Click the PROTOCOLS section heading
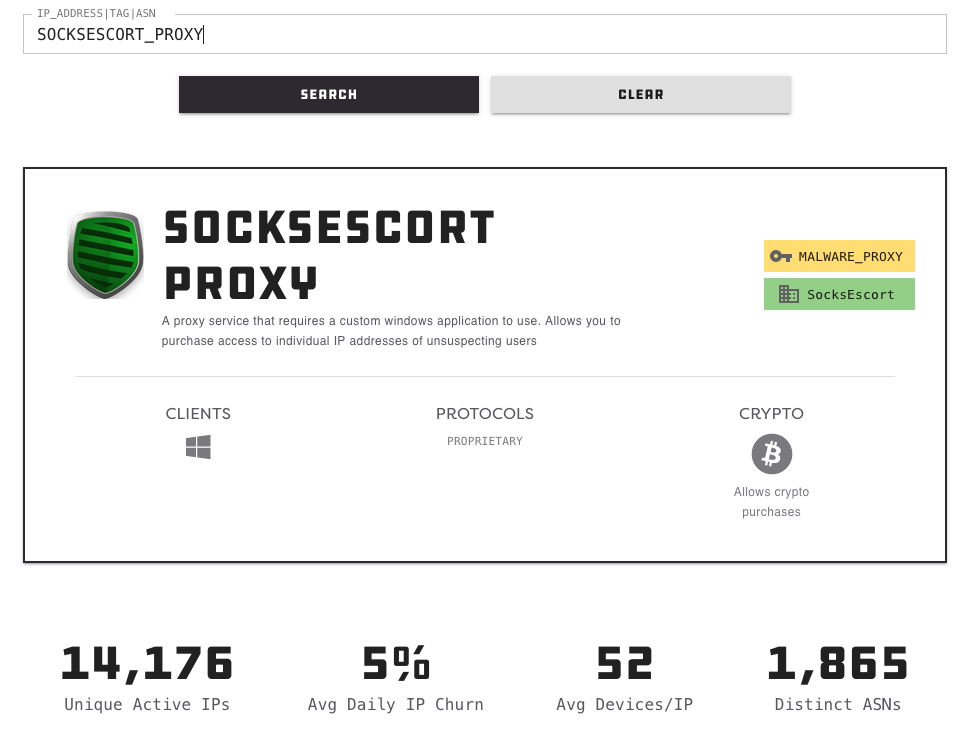968x729 pixels. point(485,414)
